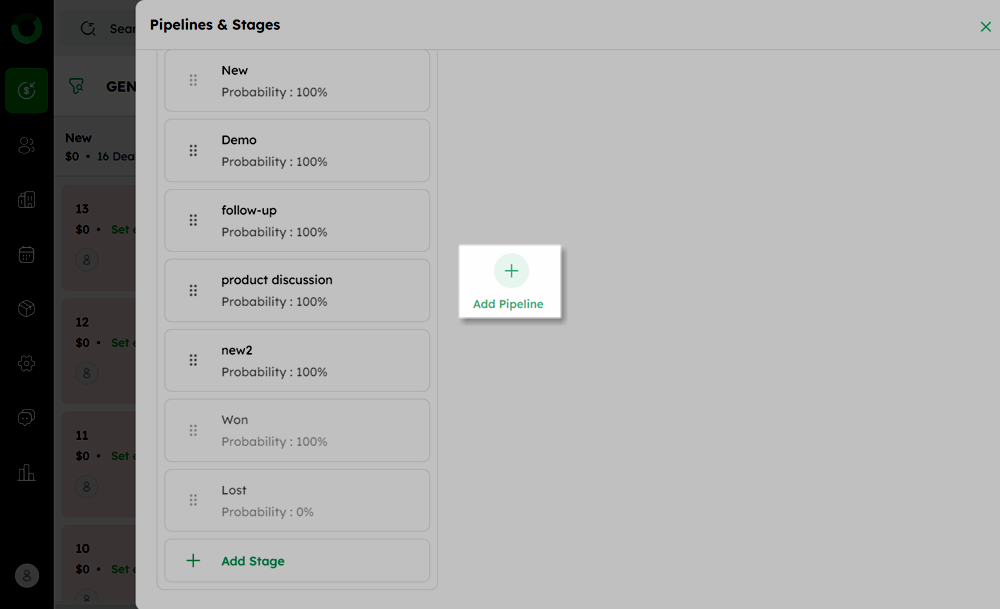Open the Products box icon in sidebar
This screenshot has width=1000, height=609.
pyautogui.click(x=27, y=309)
